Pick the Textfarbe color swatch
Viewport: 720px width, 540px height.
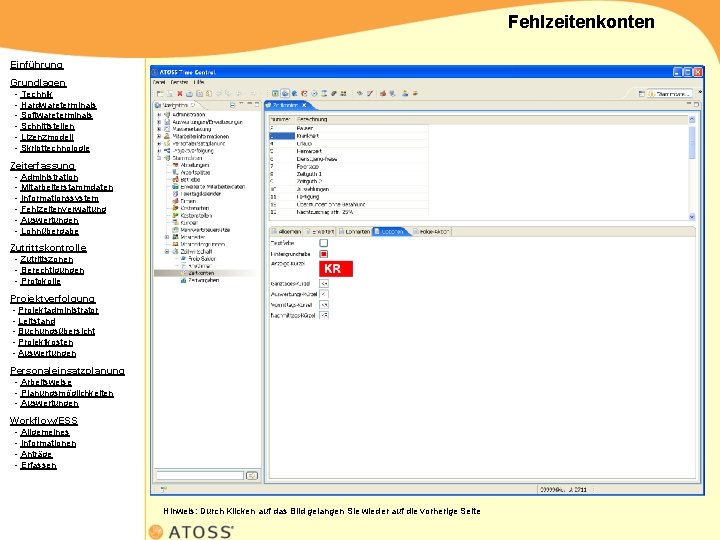(324, 243)
